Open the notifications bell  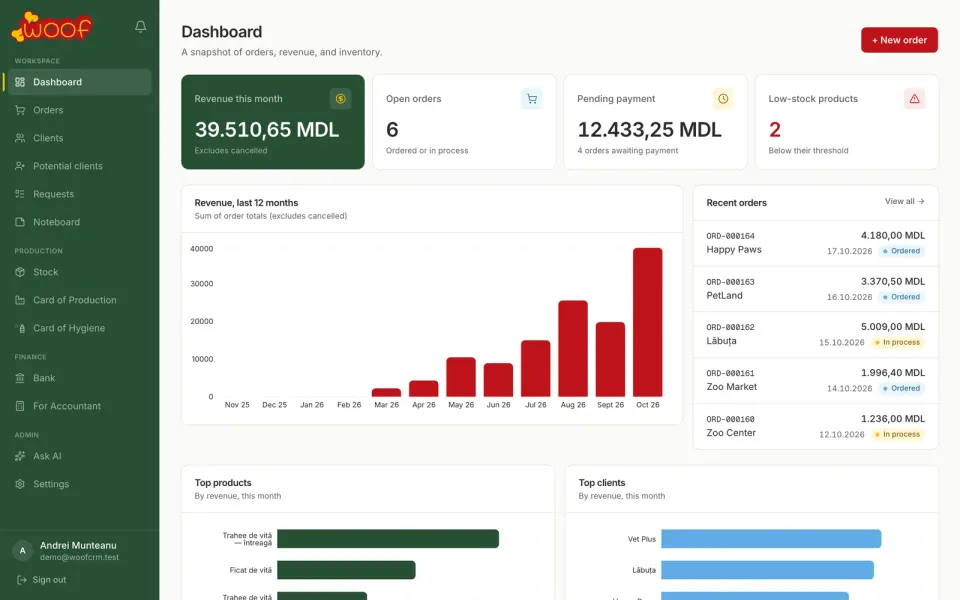click(141, 26)
